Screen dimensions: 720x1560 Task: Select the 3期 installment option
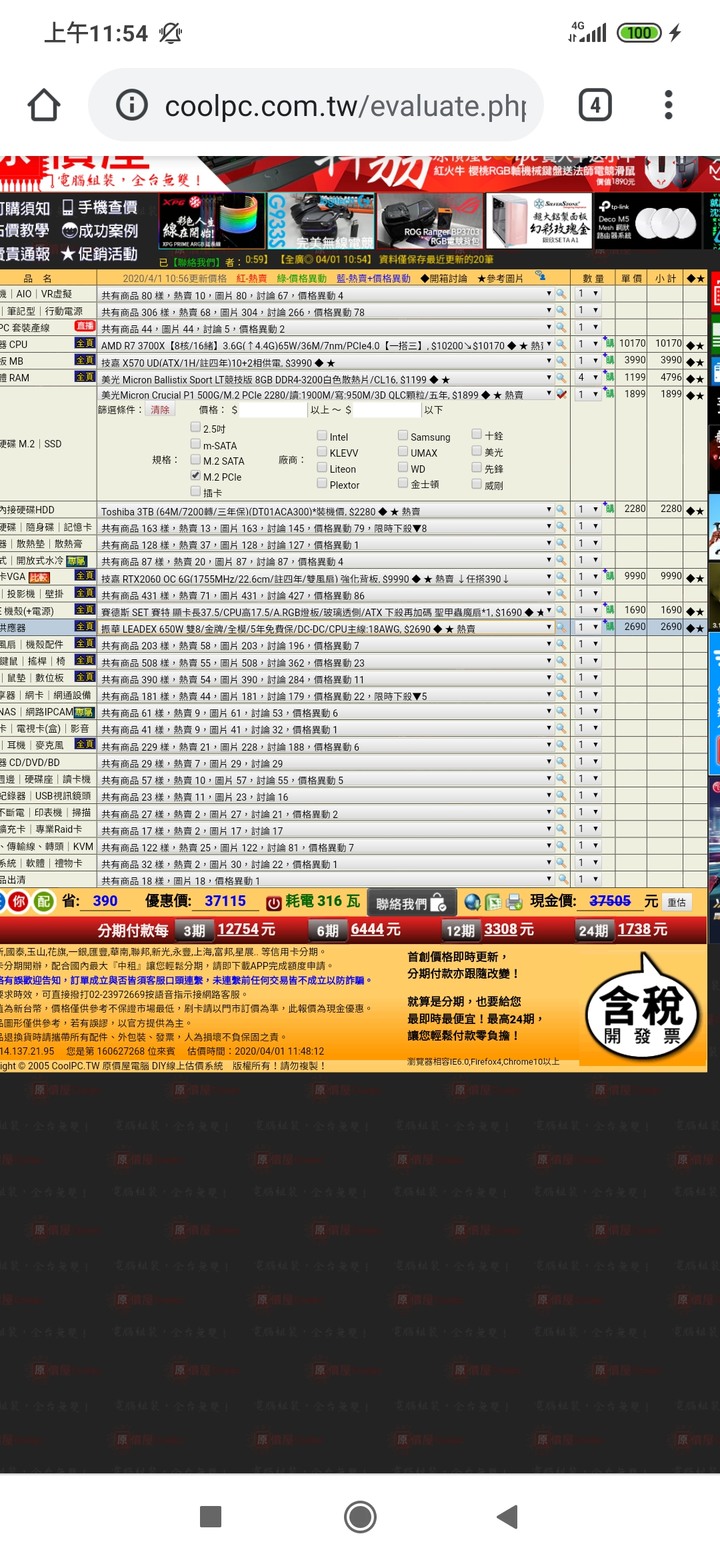click(x=193, y=931)
